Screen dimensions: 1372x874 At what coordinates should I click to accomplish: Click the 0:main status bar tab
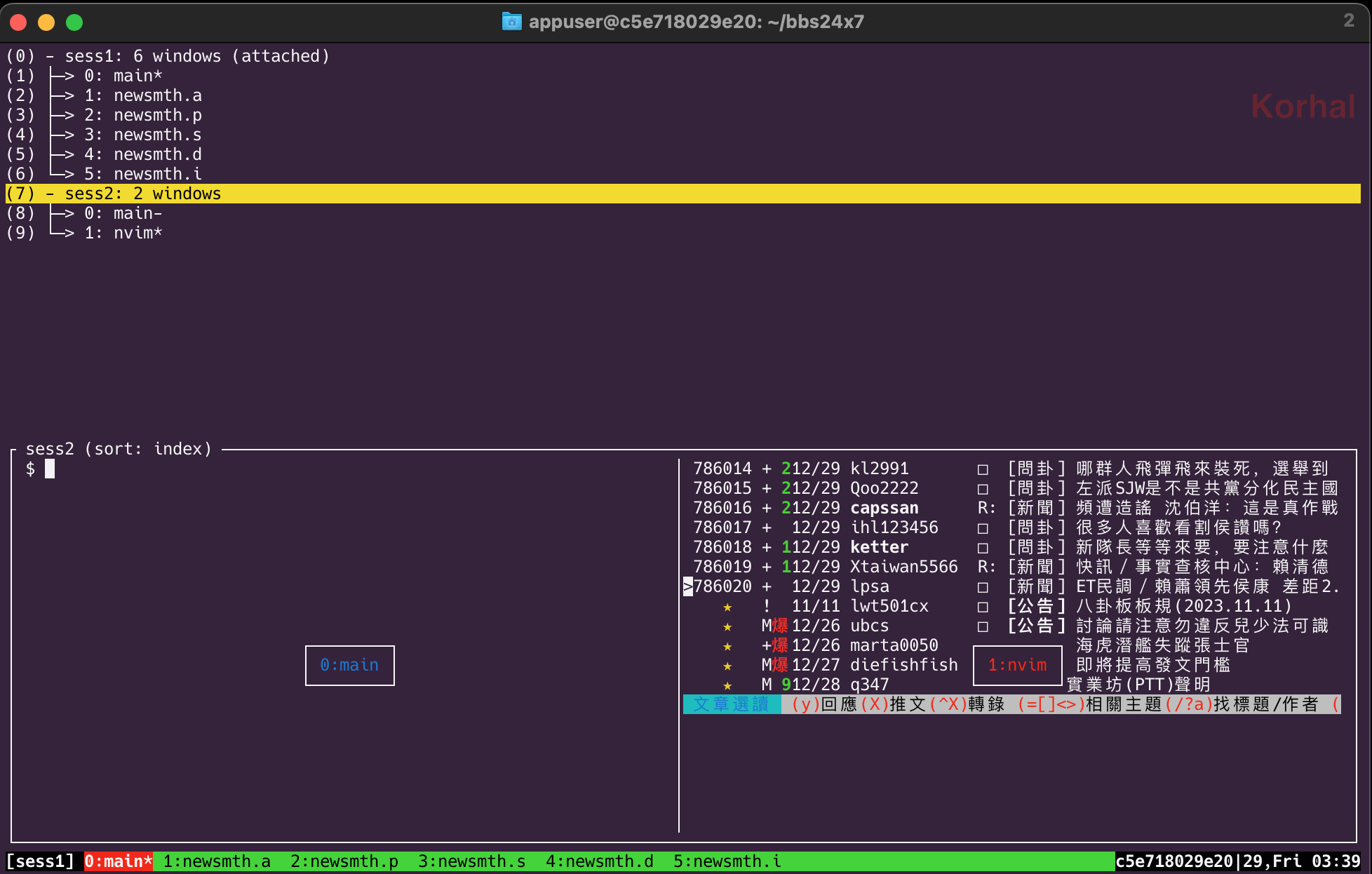[118, 861]
